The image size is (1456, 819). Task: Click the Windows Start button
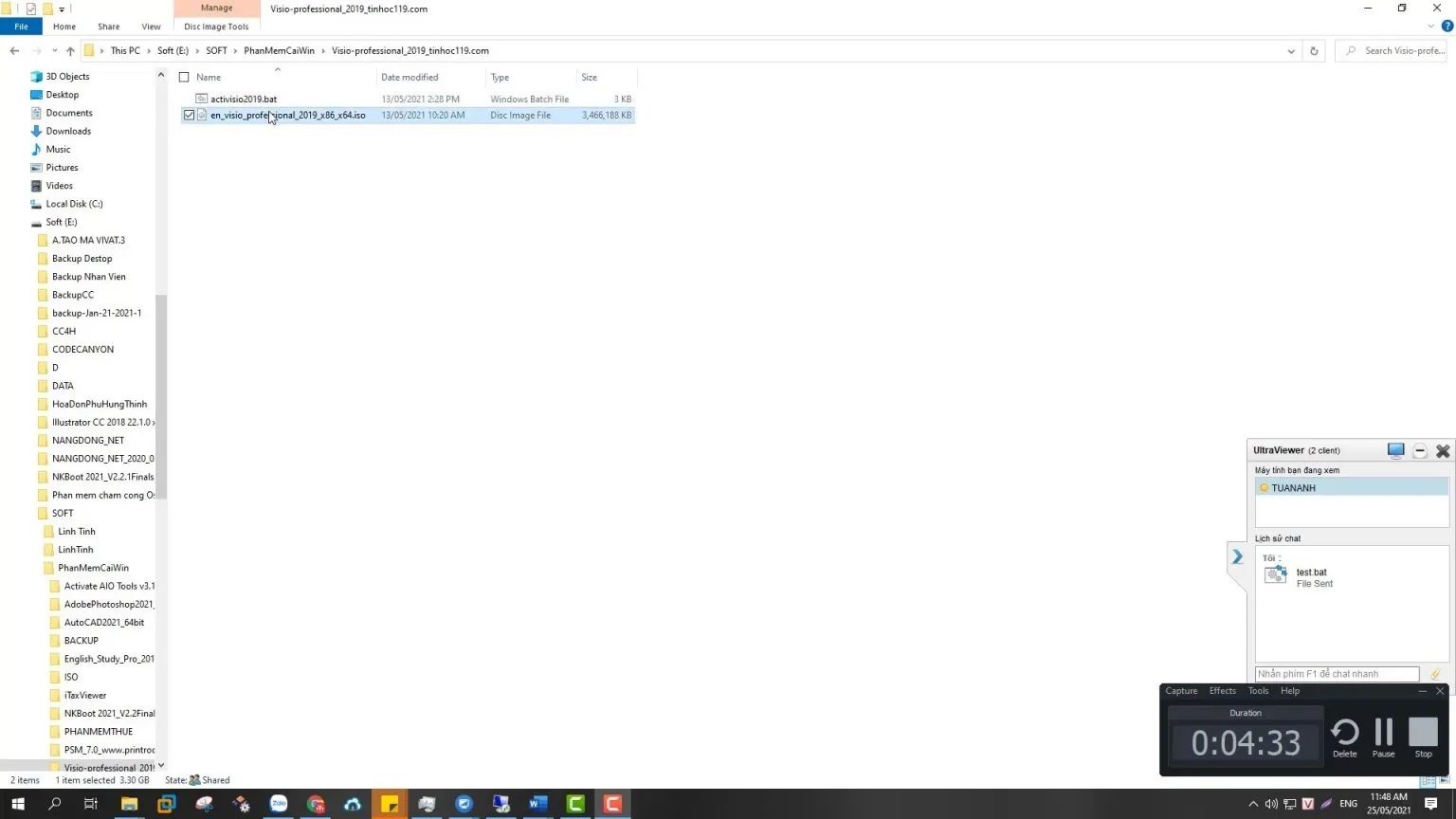(x=17, y=804)
